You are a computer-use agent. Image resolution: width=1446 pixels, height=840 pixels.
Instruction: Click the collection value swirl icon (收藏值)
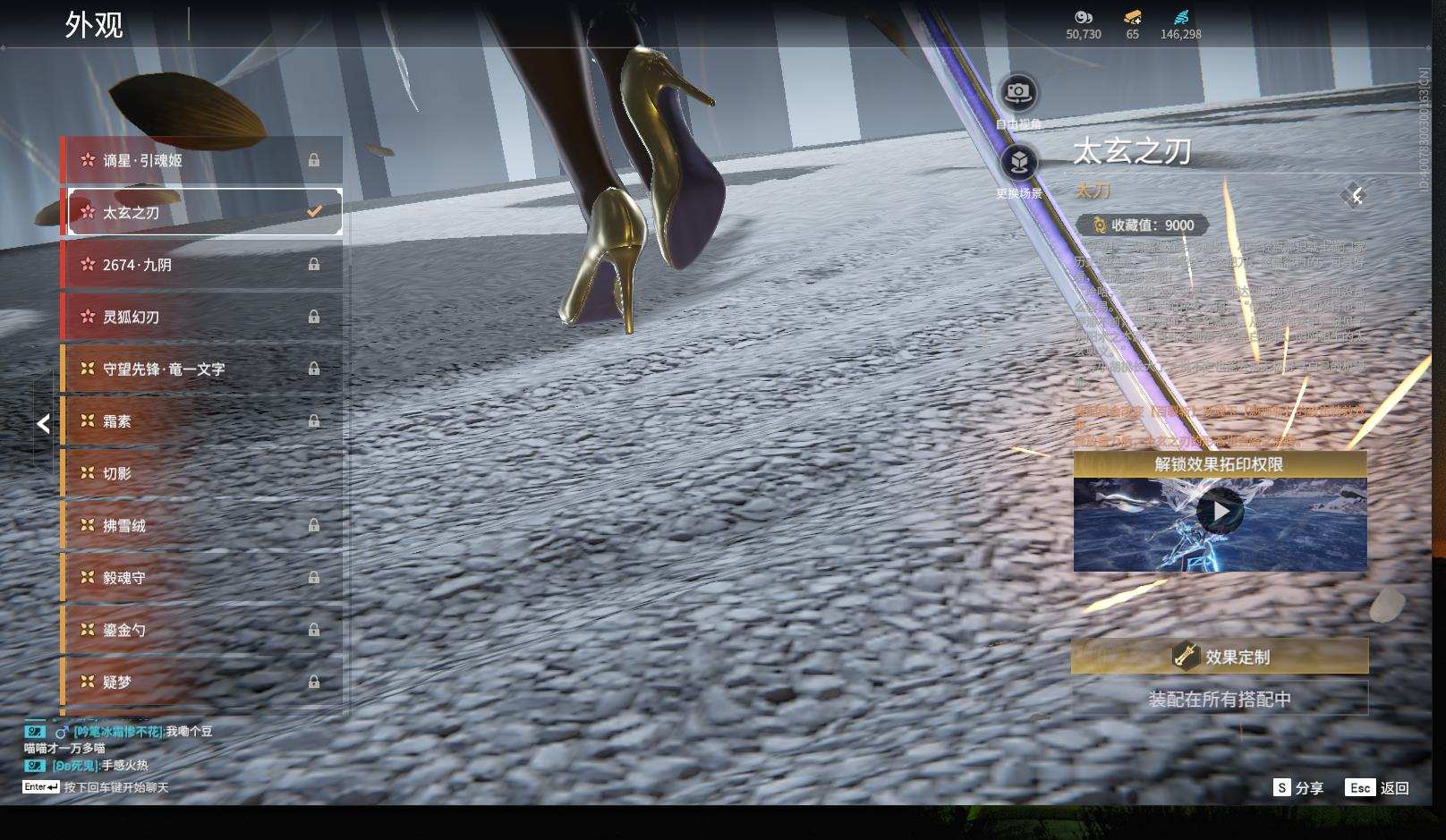[1100, 225]
